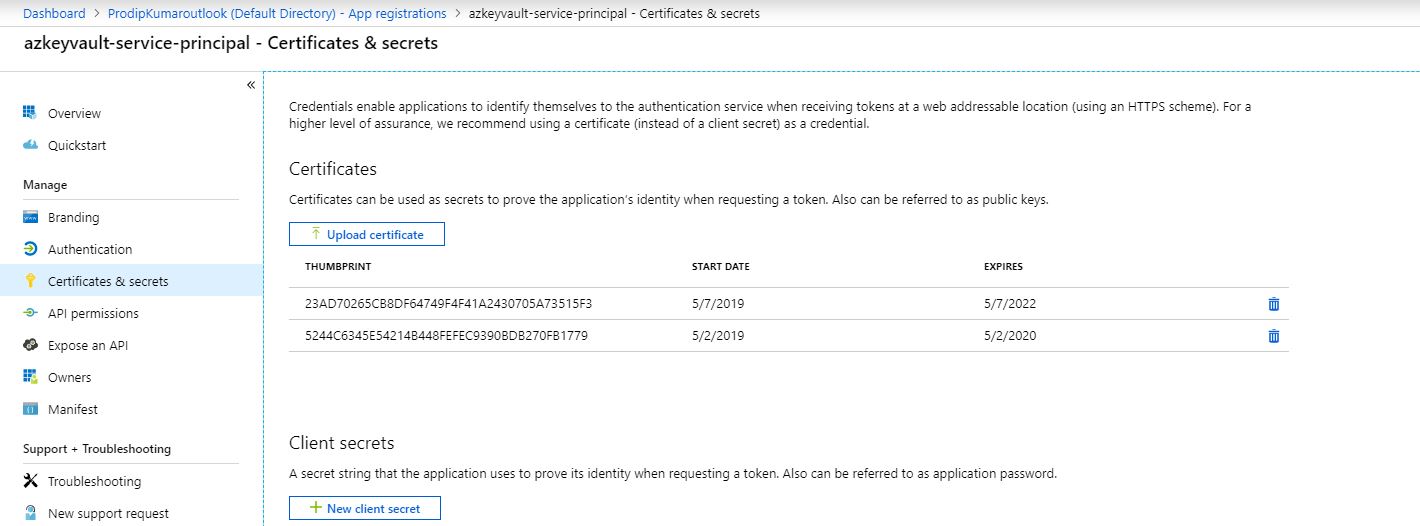Select the Branding icon in Manage section

pyautogui.click(x=30, y=217)
